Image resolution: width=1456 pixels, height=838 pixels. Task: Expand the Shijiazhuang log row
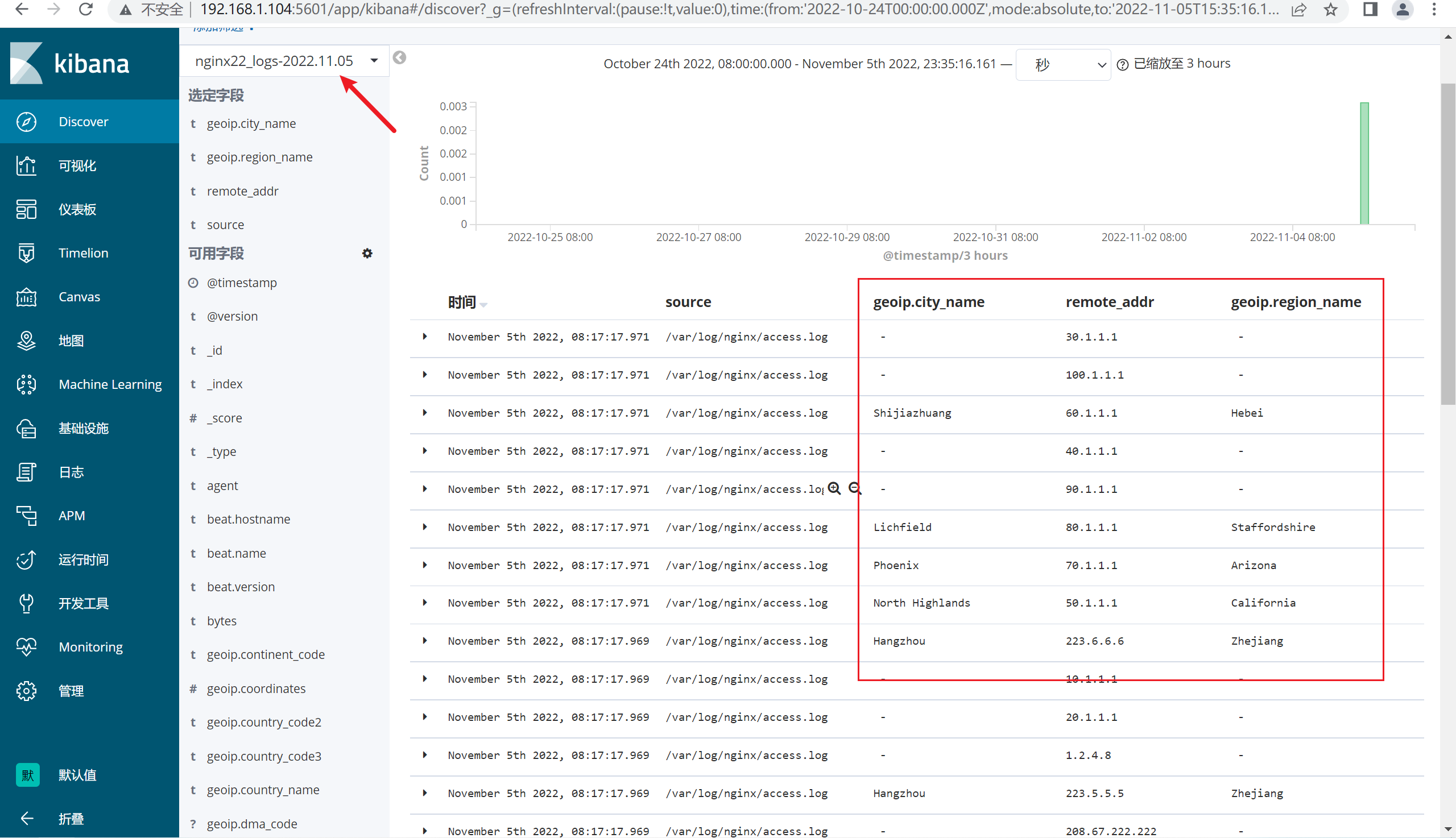coord(425,413)
